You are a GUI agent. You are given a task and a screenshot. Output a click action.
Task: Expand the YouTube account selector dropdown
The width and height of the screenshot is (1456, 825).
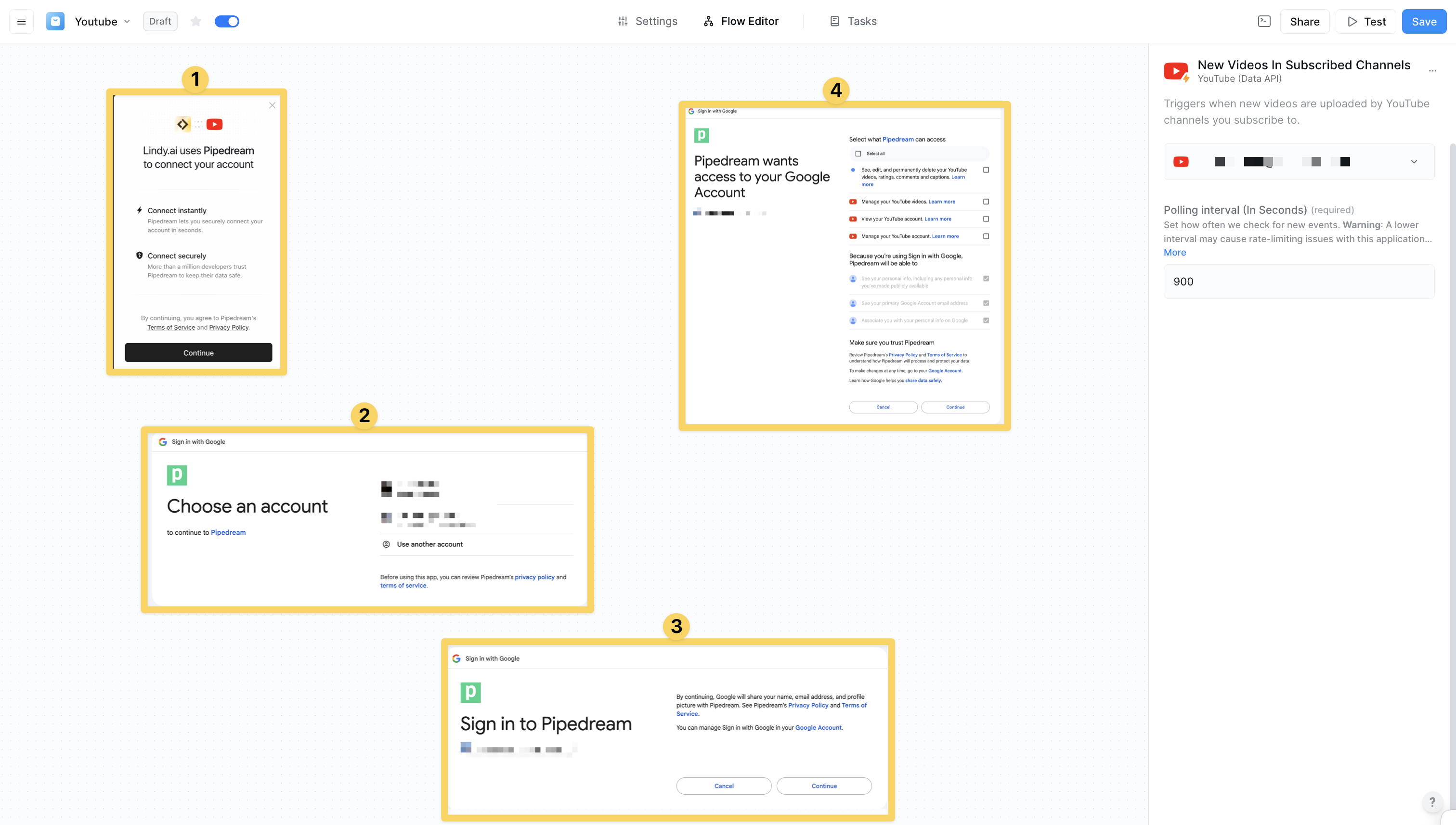[1414, 162]
